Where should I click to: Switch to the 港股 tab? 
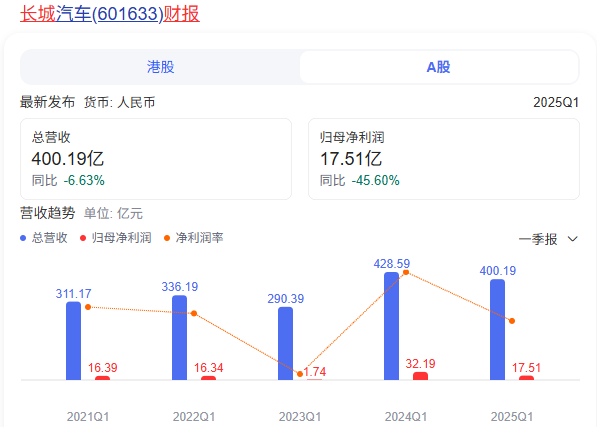tap(160, 67)
